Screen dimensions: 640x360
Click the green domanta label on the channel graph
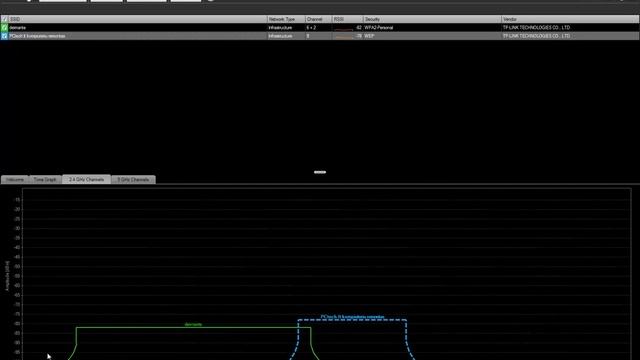[x=193, y=324]
